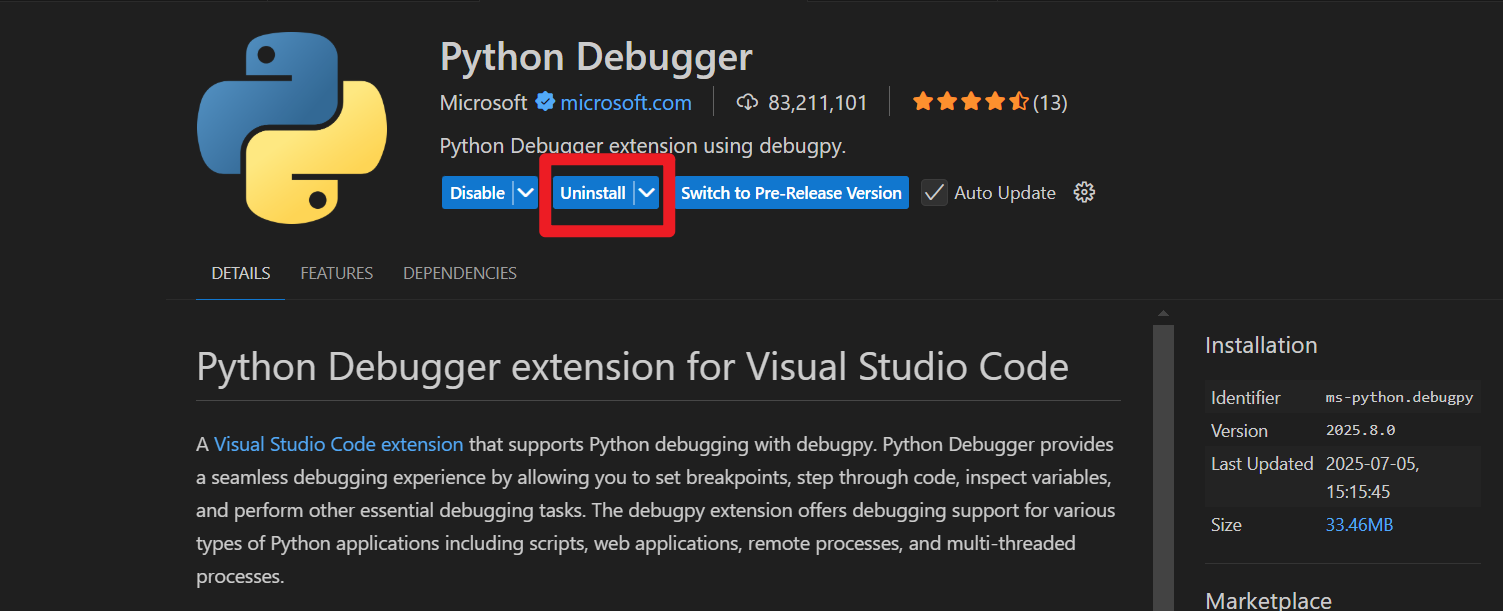Open the extension settings gear

1085,192
